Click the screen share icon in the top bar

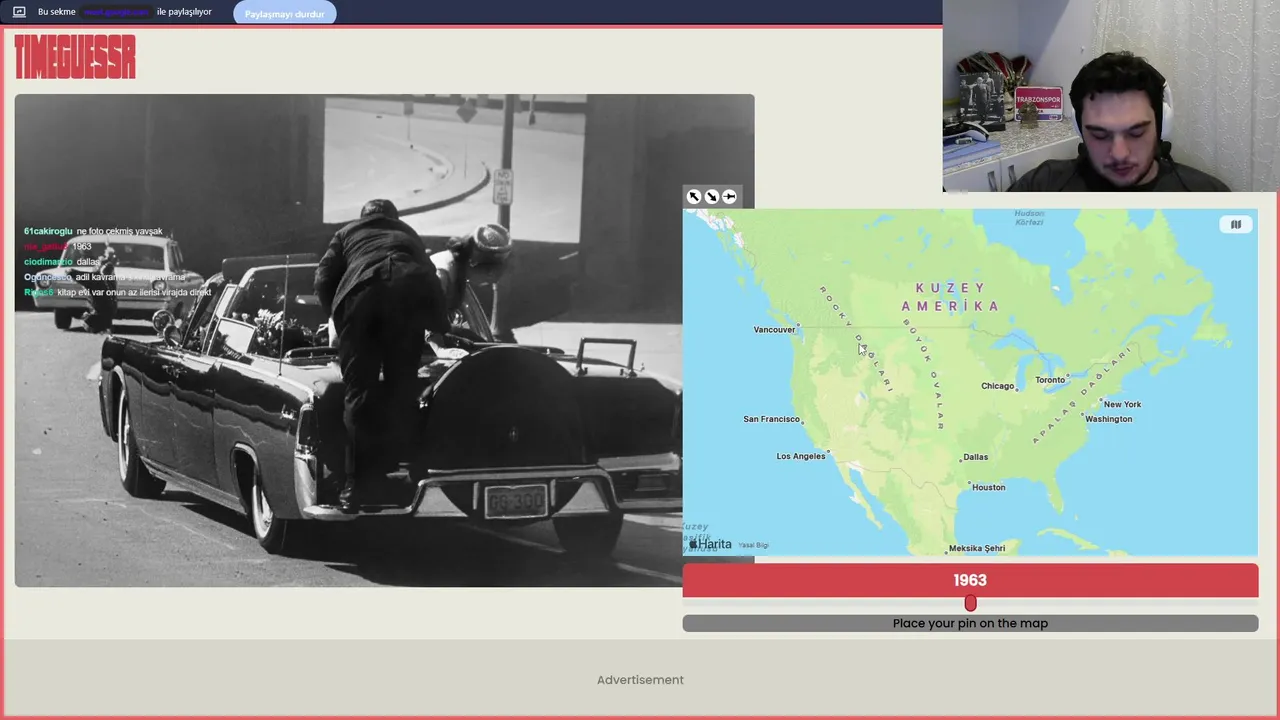(18, 12)
